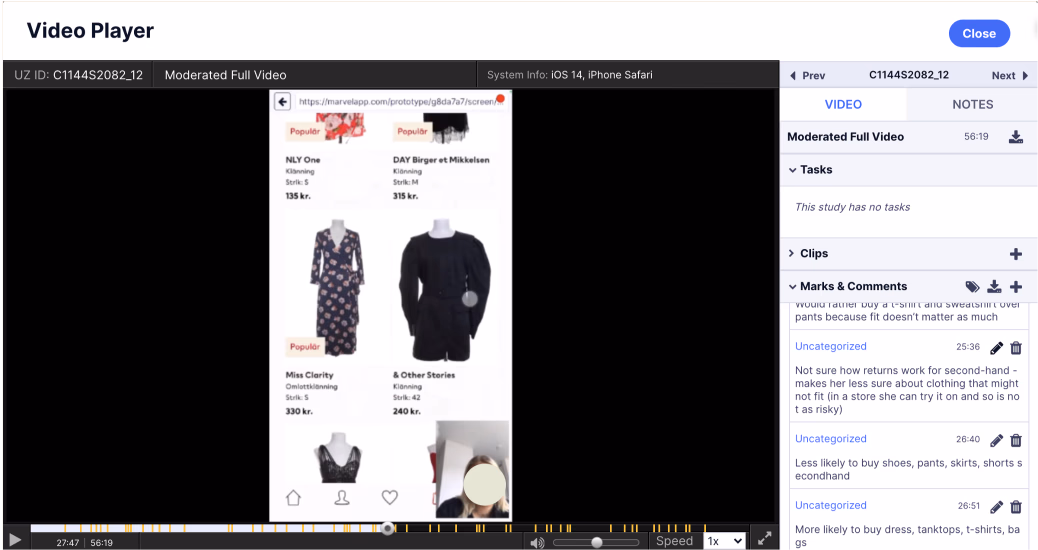
Task: Download the Moderated Full Video
Action: pyautogui.click(x=1015, y=137)
